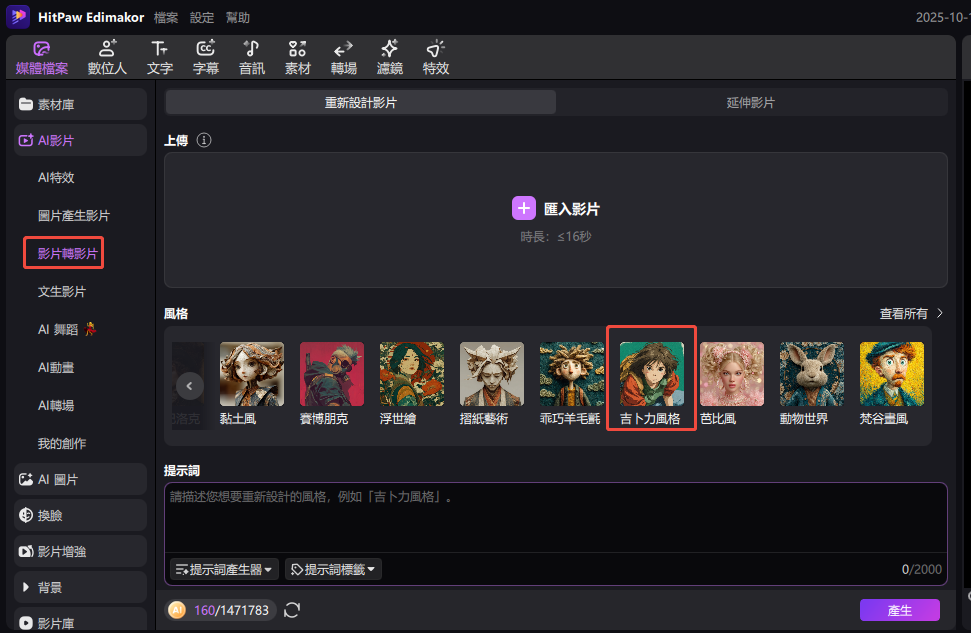Open the 轉場 transitions panel
Screen dimensions: 971x633
tap(344, 57)
